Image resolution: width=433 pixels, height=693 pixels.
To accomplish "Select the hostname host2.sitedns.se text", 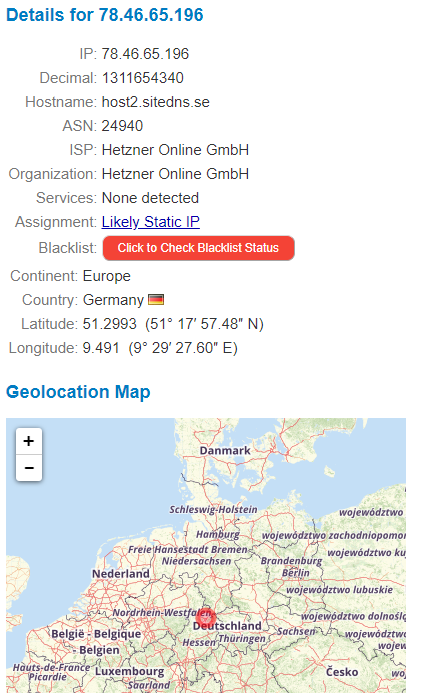I will pos(156,102).
